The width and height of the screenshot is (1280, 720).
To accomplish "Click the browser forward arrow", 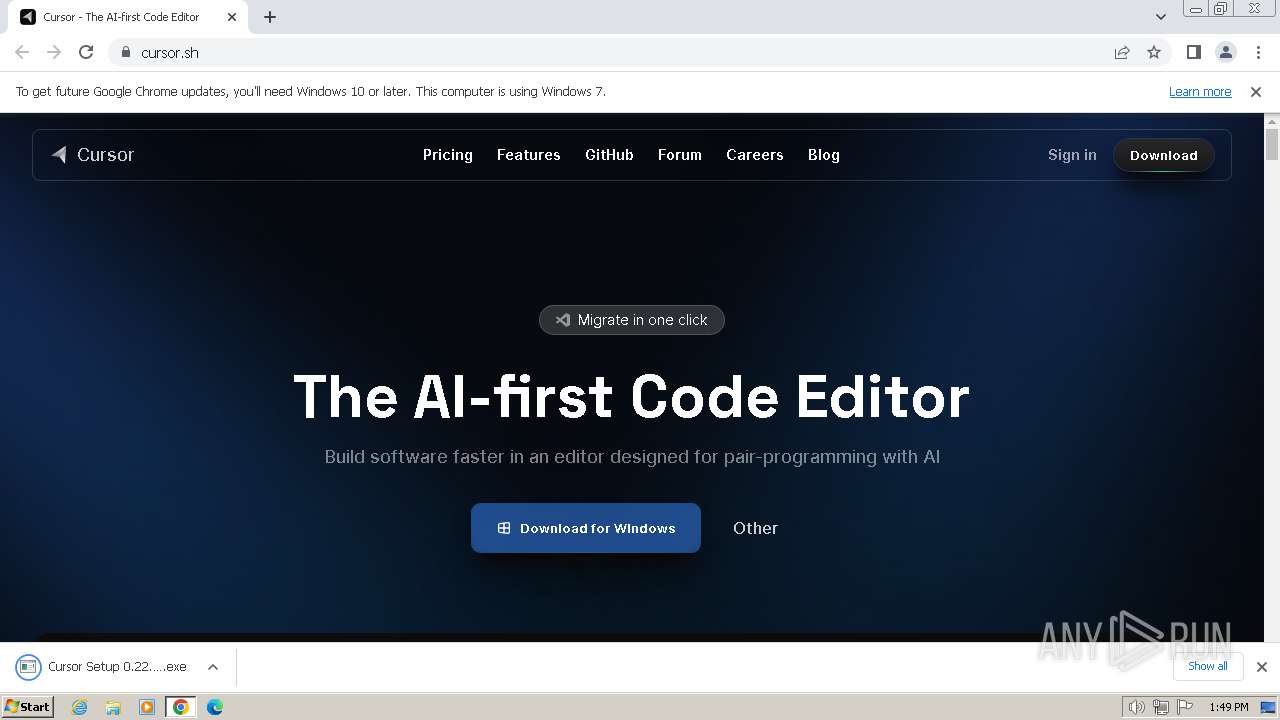I will pyautogui.click(x=54, y=52).
